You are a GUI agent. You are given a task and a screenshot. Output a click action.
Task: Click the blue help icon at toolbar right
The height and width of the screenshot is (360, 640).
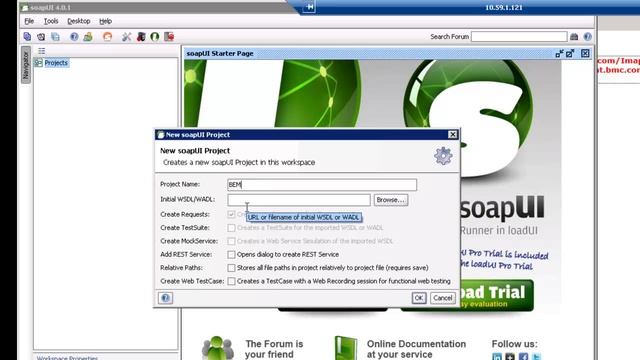pos(587,37)
